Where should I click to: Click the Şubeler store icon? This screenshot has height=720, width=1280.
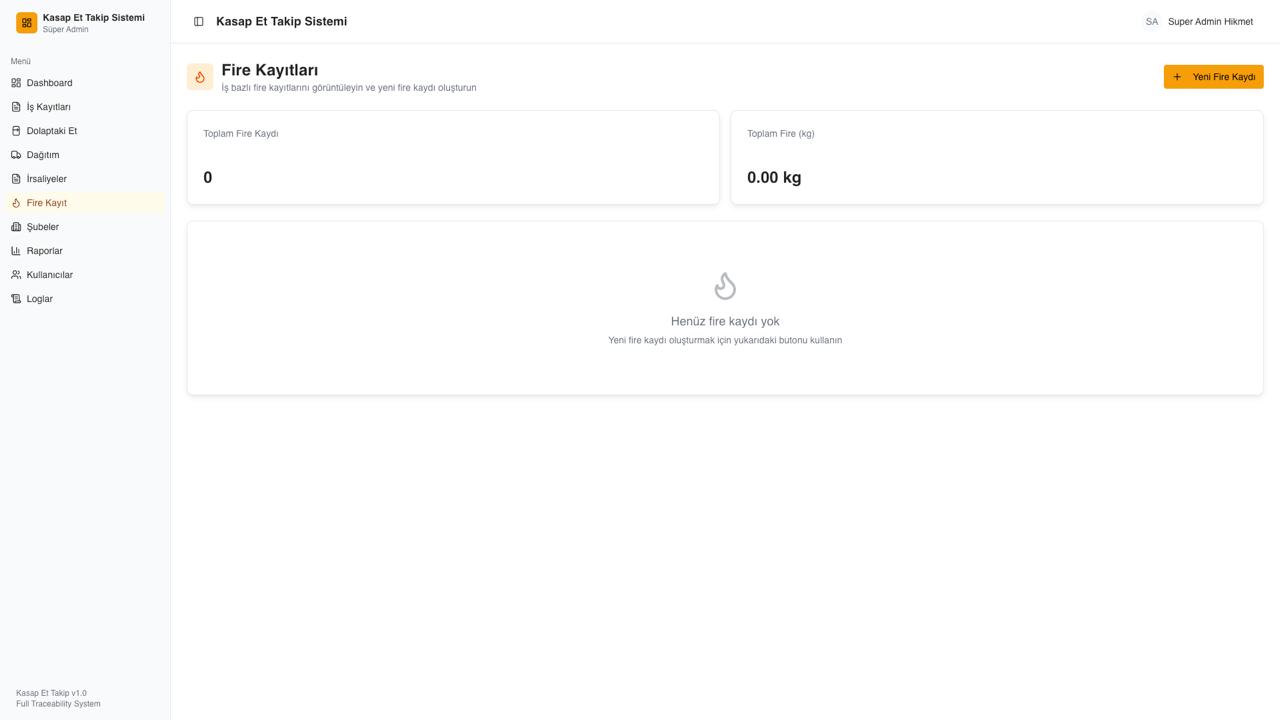coord(16,227)
